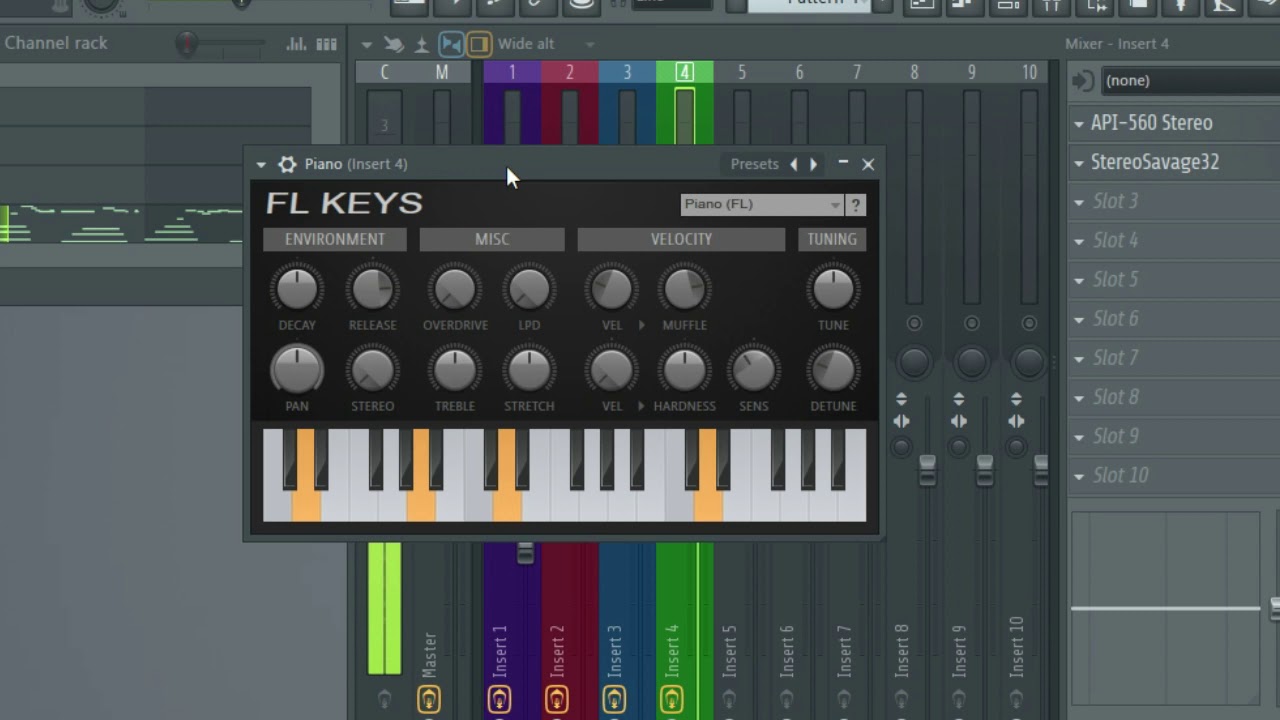
Task: Click the PAN knob in FL Keys
Action: (297, 370)
